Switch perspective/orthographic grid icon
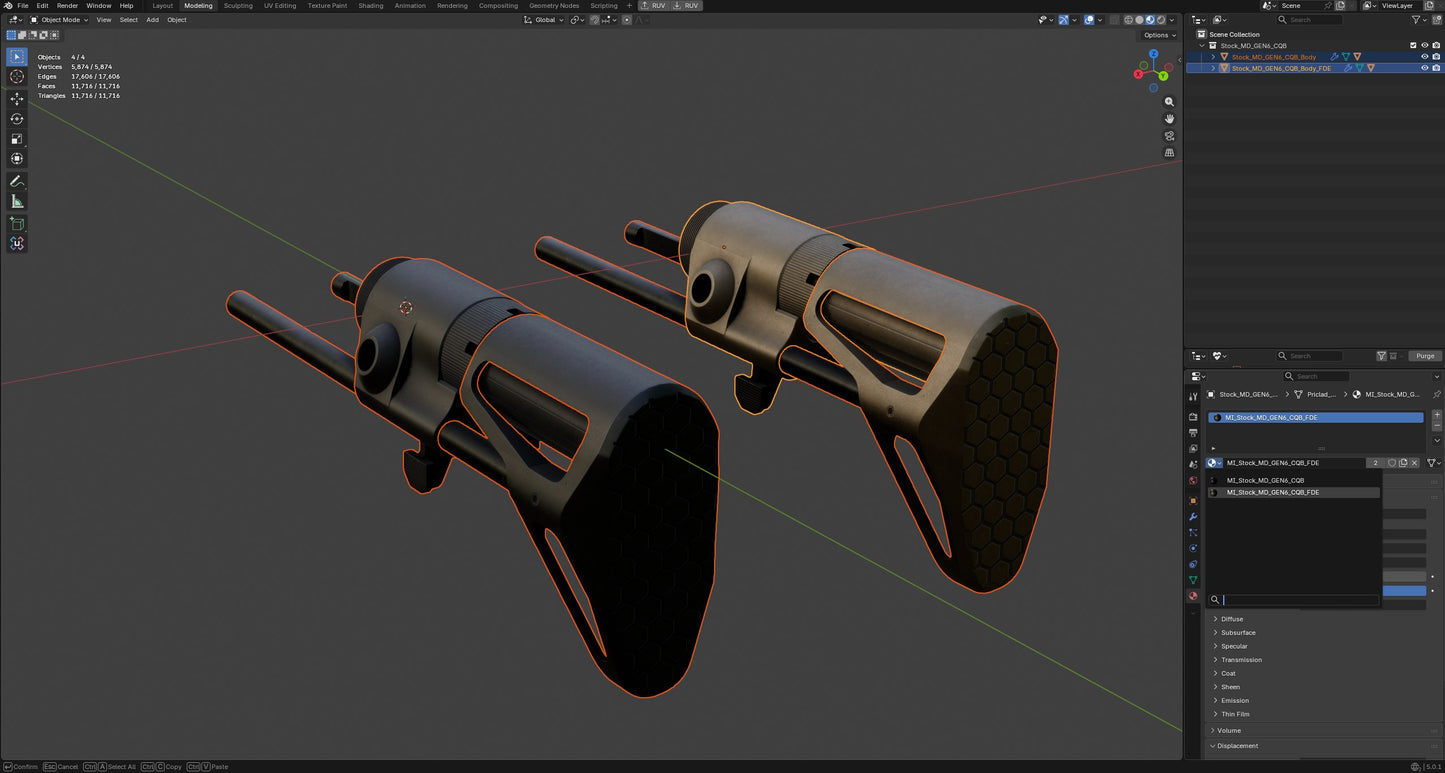Screen dimensions: 1445x773 pos(1169,153)
